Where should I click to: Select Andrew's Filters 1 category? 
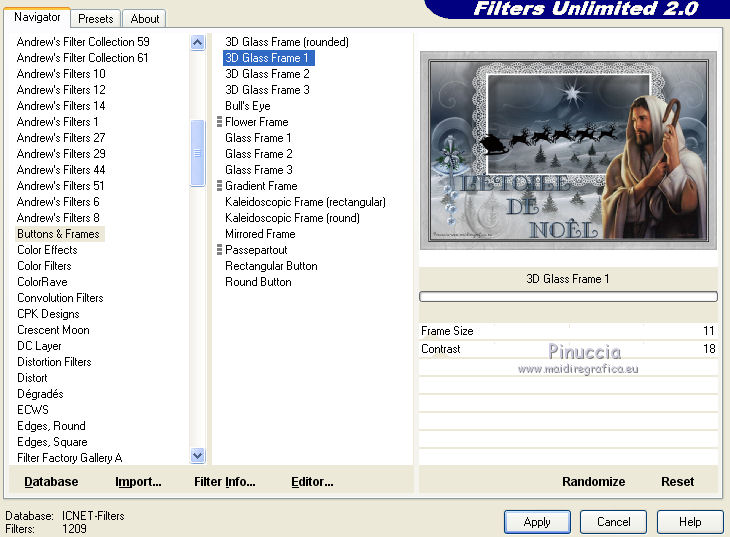[x=57, y=122]
